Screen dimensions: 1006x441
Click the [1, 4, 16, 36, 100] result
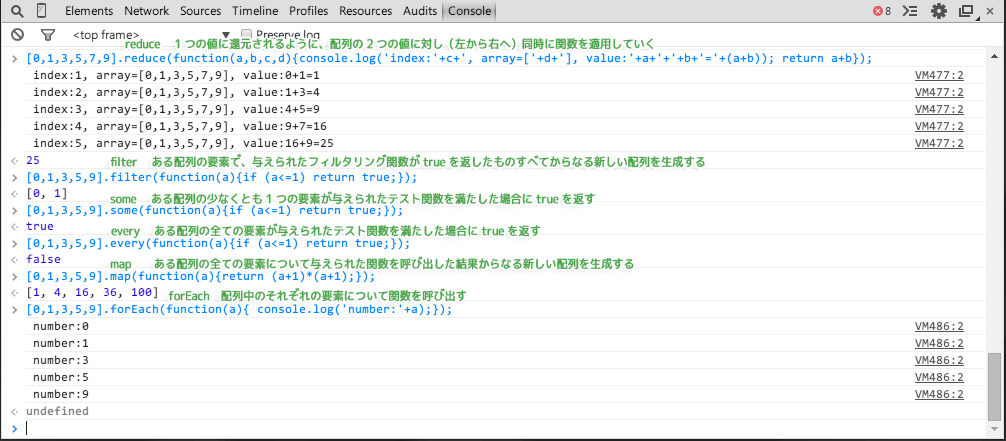coord(92,293)
